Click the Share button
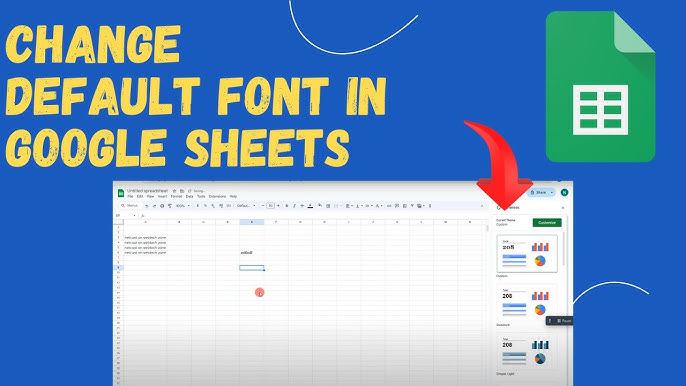686x386 pixels. (539, 193)
